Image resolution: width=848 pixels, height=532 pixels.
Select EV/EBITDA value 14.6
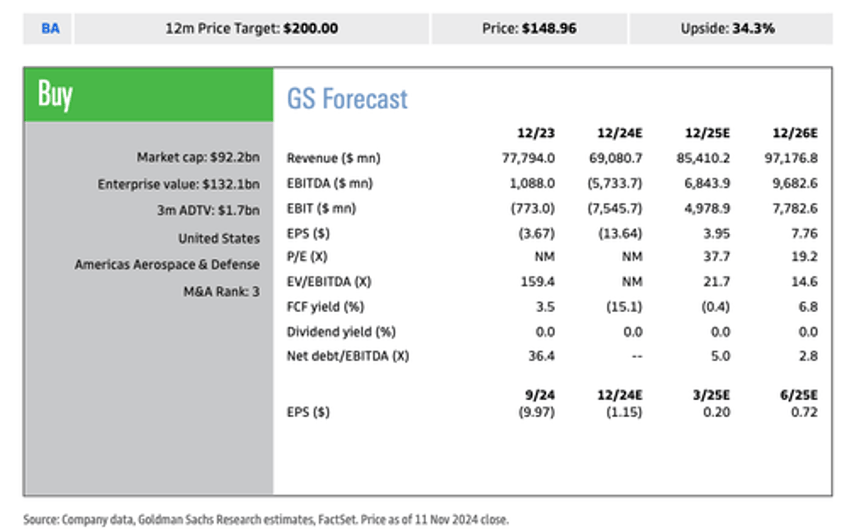[804, 282]
